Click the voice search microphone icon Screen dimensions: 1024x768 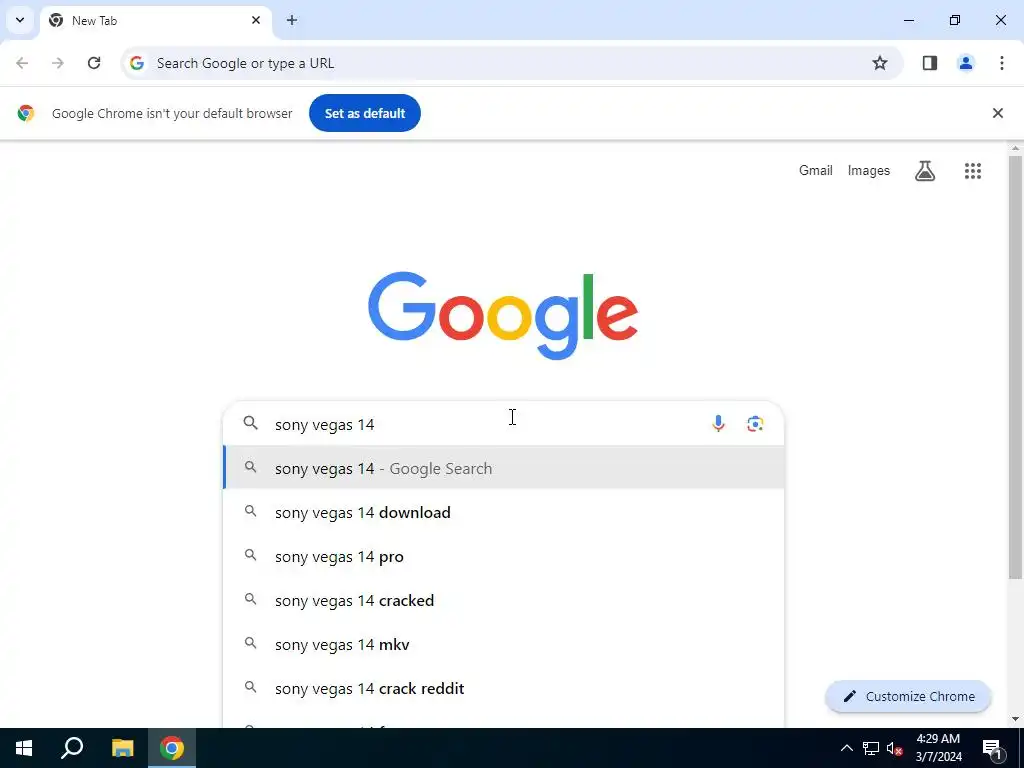718,424
